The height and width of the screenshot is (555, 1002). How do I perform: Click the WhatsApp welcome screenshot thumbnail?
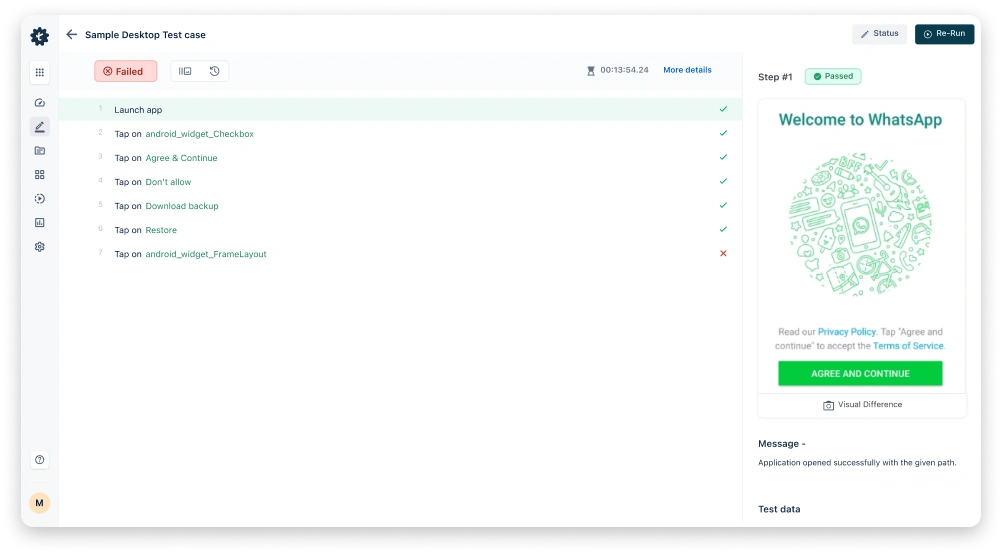point(861,245)
